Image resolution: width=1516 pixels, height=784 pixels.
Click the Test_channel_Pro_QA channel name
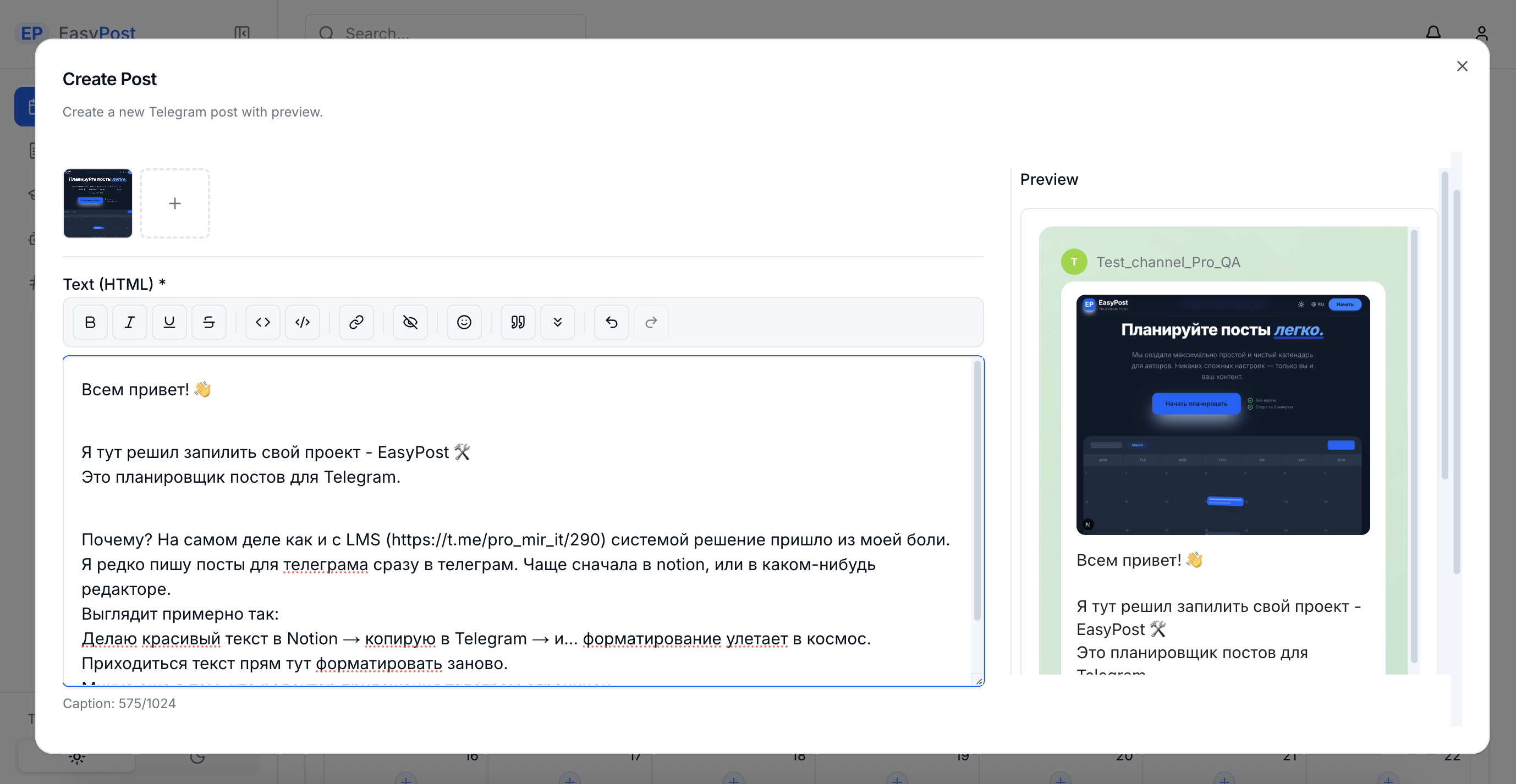pyautogui.click(x=1168, y=262)
